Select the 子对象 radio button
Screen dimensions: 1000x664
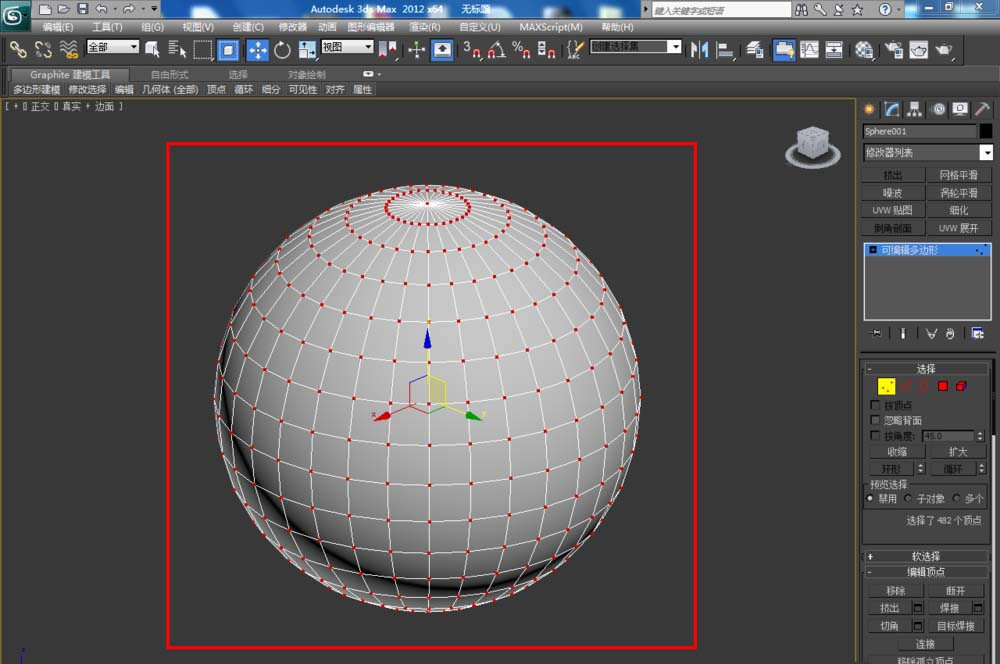pyautogui.click(x=908, y=498)
